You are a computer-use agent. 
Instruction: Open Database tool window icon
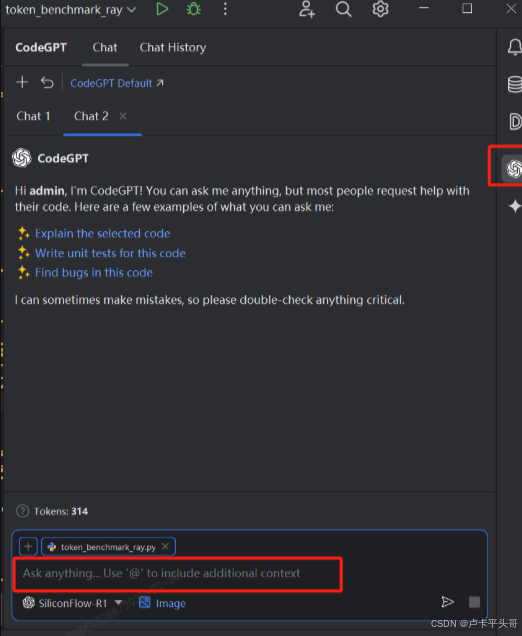tap(515, 84)
